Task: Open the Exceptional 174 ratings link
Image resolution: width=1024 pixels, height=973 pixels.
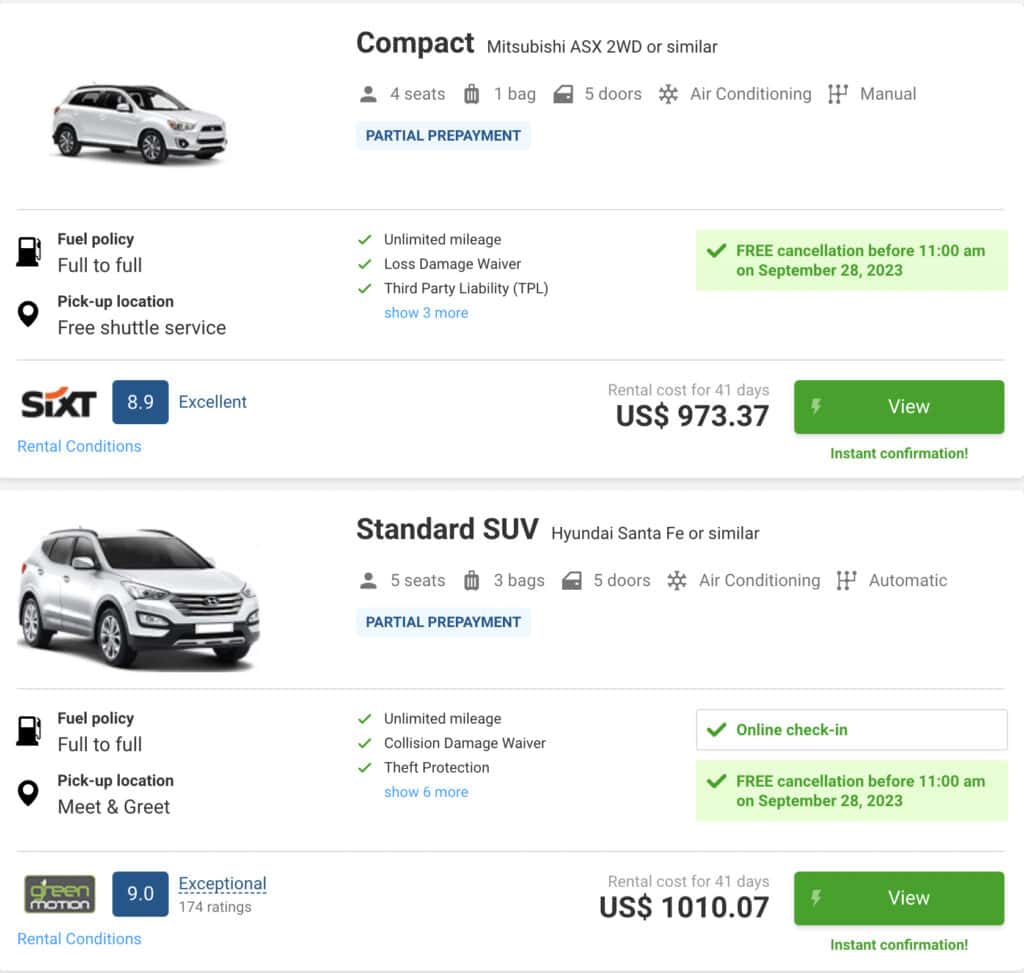Action: tap(222, 883)
